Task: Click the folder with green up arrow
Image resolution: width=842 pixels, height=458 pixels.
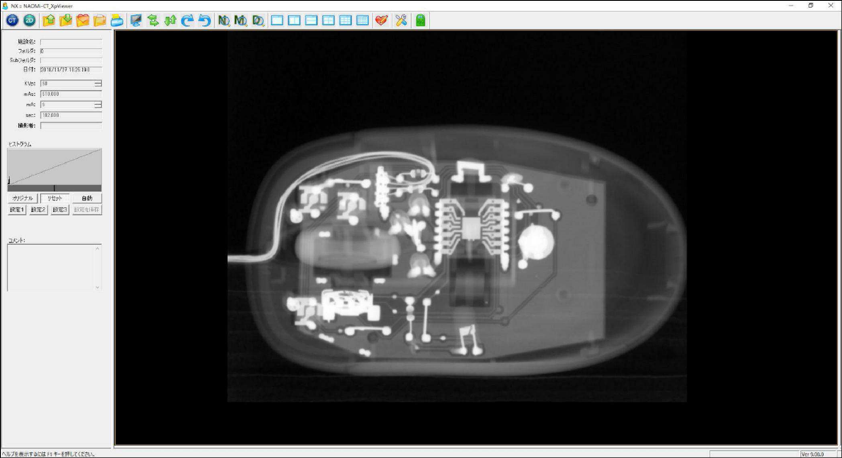Action: (x=48, y=20)
